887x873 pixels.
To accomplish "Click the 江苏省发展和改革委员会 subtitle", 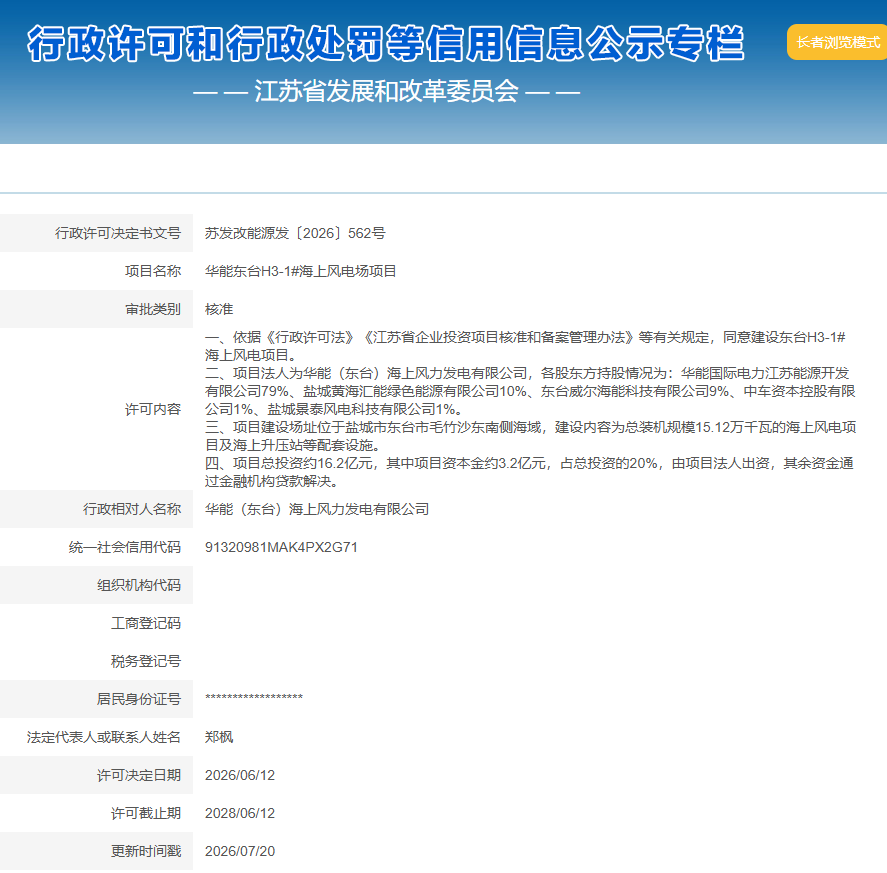I will [386, 91].
